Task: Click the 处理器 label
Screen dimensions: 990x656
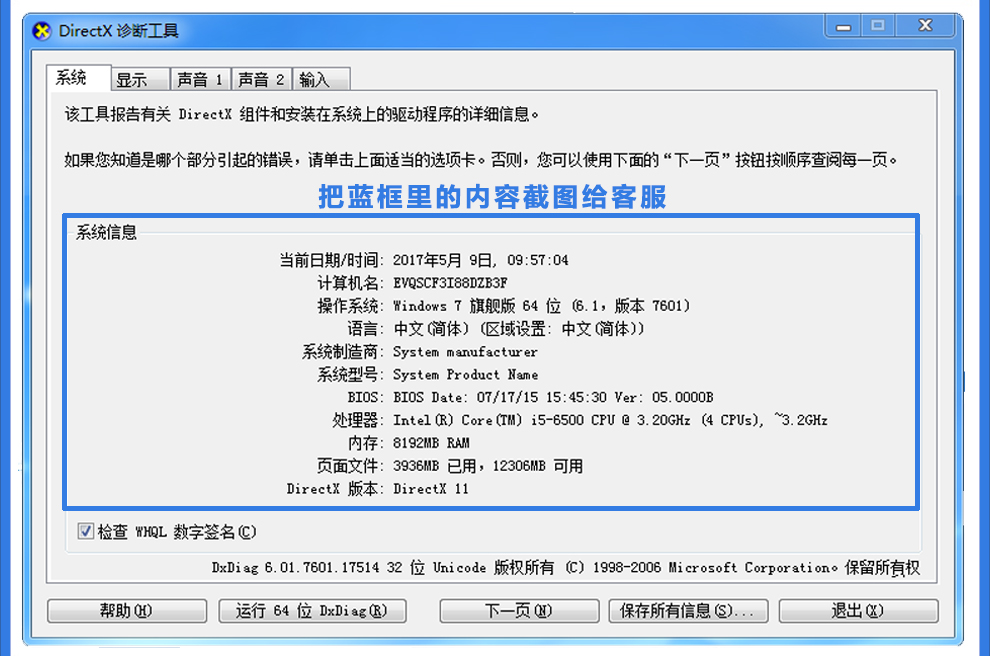Action: 357,420
